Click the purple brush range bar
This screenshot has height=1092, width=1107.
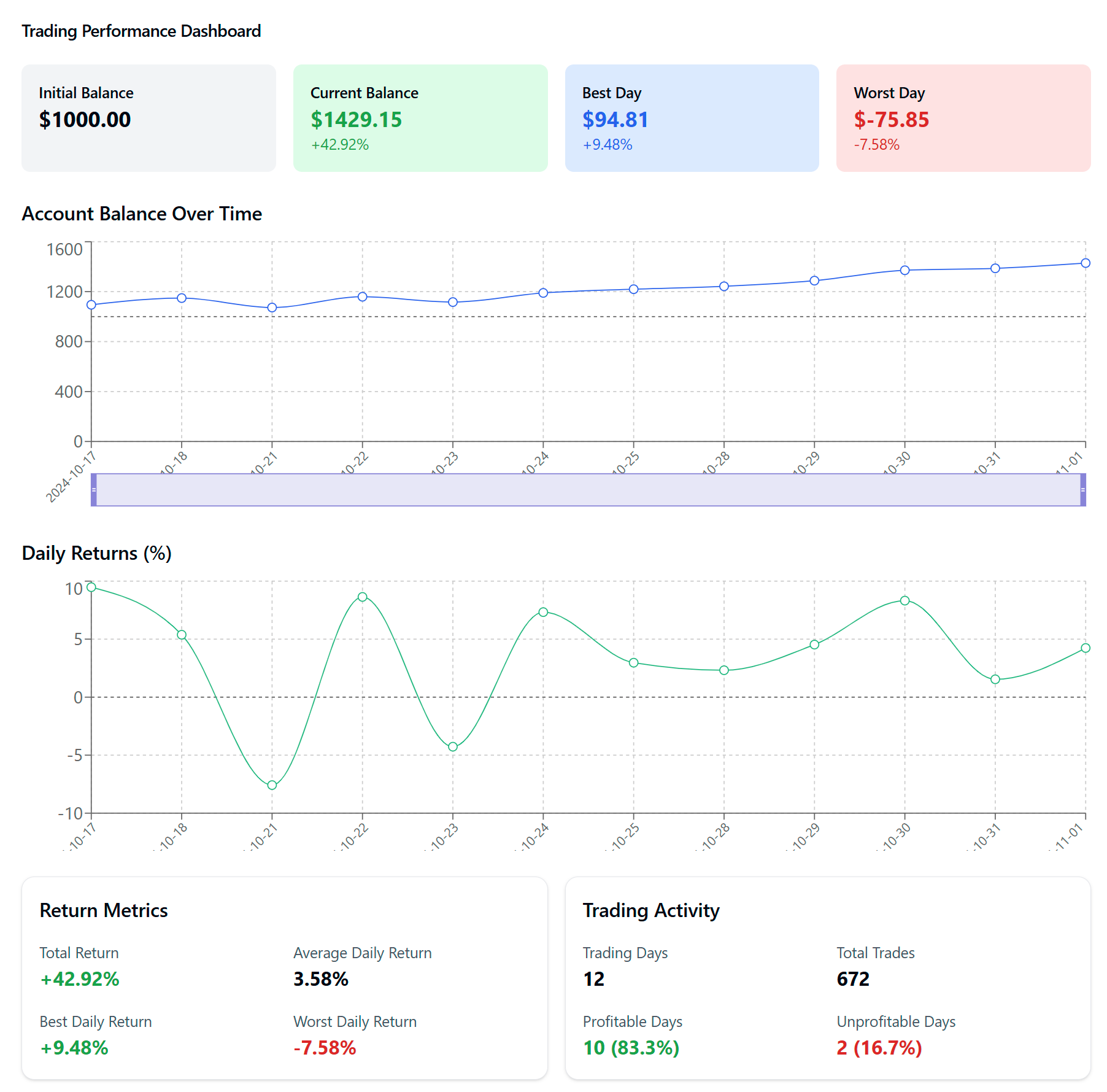click(x=588, y=490)
